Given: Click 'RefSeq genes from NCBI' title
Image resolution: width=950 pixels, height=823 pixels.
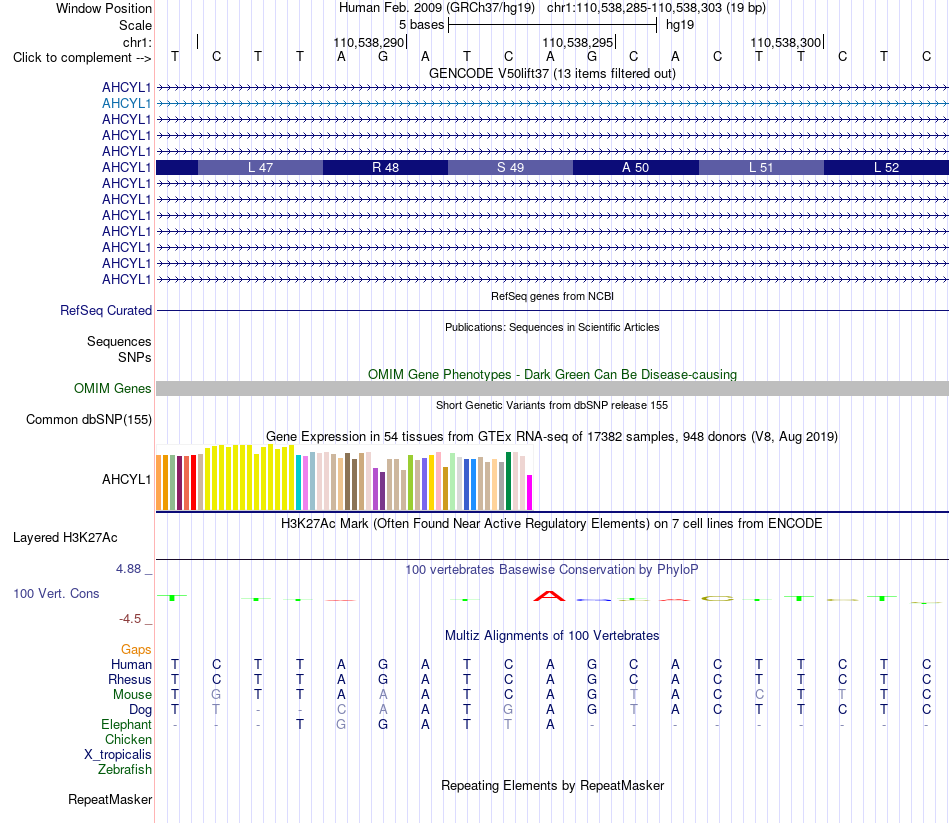Looking at the screenshot, I should click(x=552, y=296).
